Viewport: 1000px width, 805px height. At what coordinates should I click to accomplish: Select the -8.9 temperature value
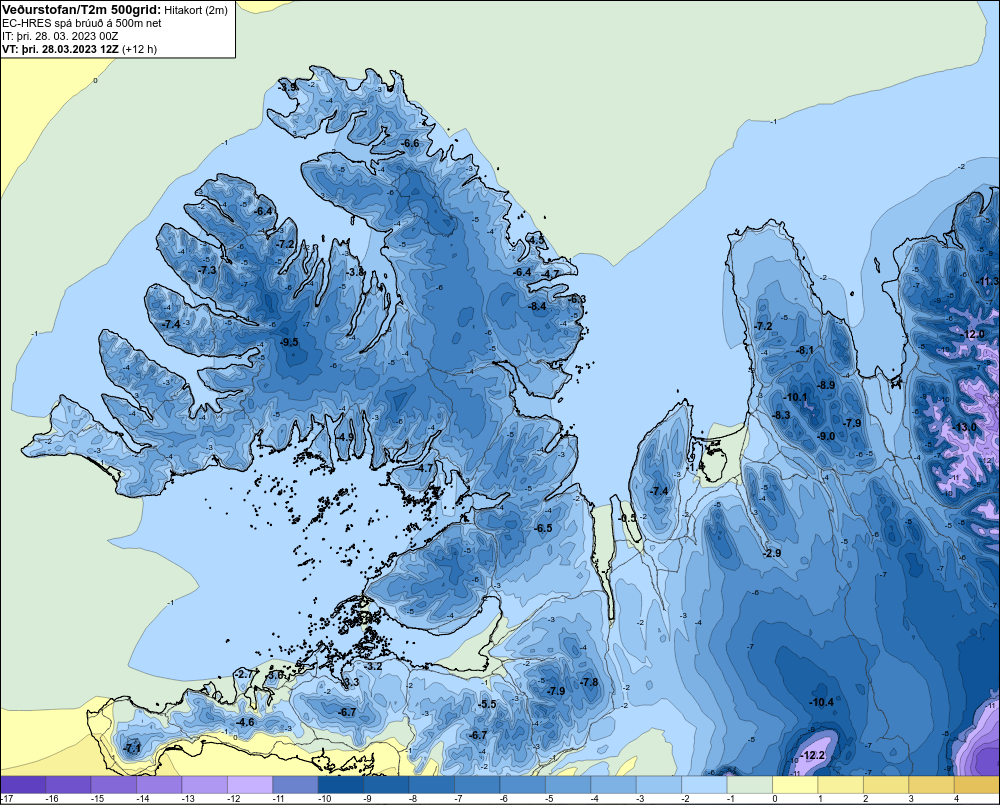point(826,385)
